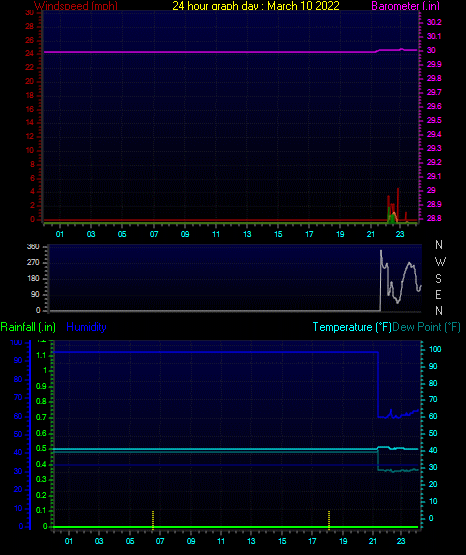Click the Rainfall (.in) legend label
466x555 pixels.
coord(28,327)
